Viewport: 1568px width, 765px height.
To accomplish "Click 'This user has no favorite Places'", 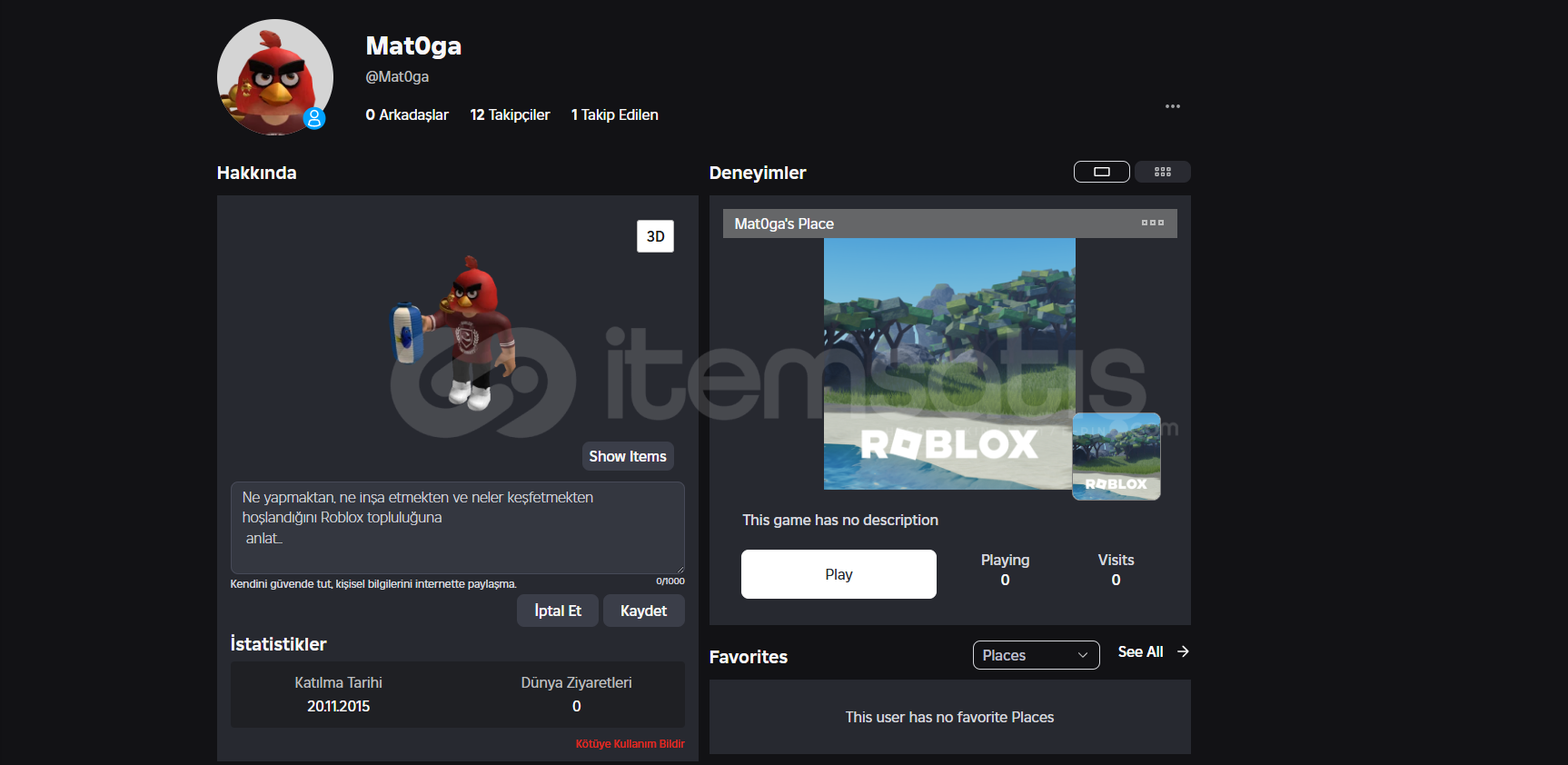I will 949,717.
